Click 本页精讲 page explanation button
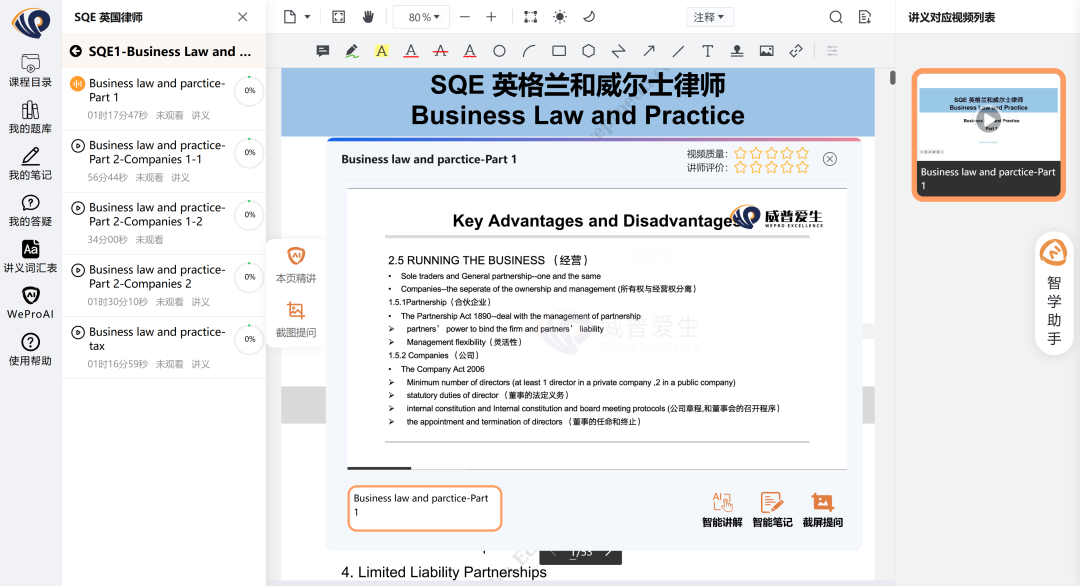This screenshot has width=1080, height=586. pos(296,266)
